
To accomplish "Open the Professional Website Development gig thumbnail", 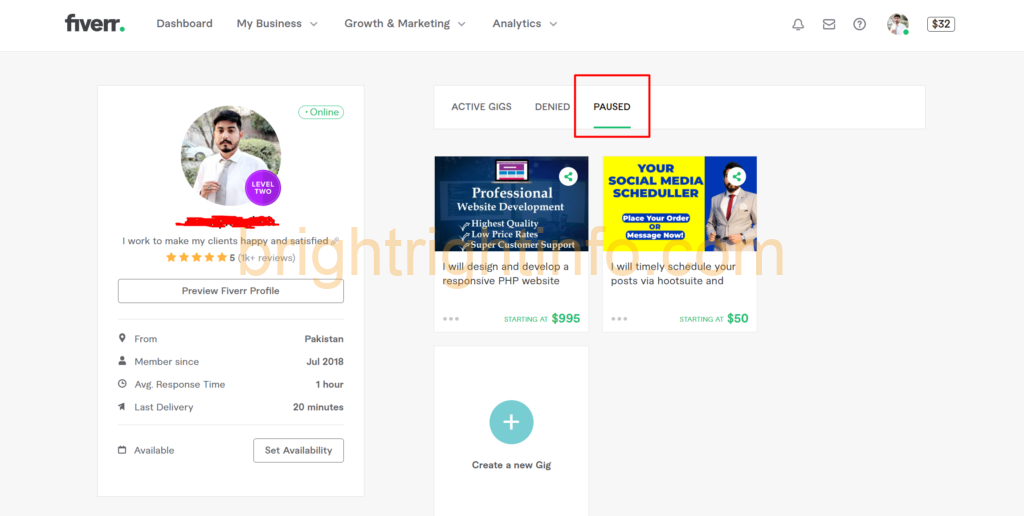I will pyautogui.click(x=511, y=204).
